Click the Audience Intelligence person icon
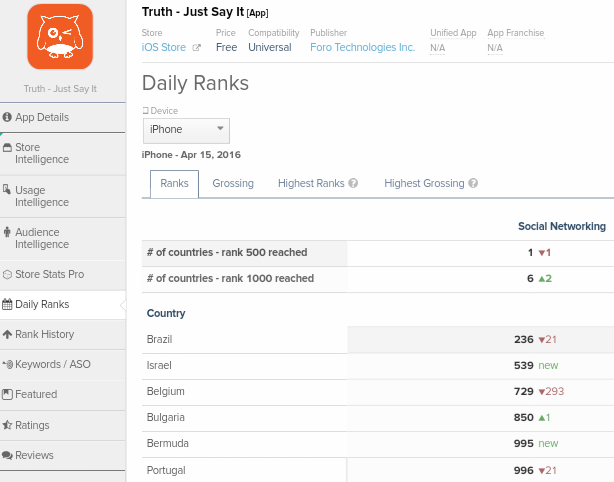 [7, 232]
